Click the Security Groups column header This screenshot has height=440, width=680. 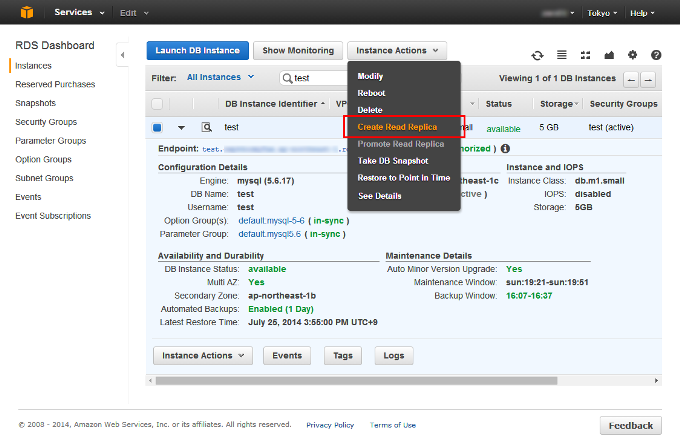[624, 104]
